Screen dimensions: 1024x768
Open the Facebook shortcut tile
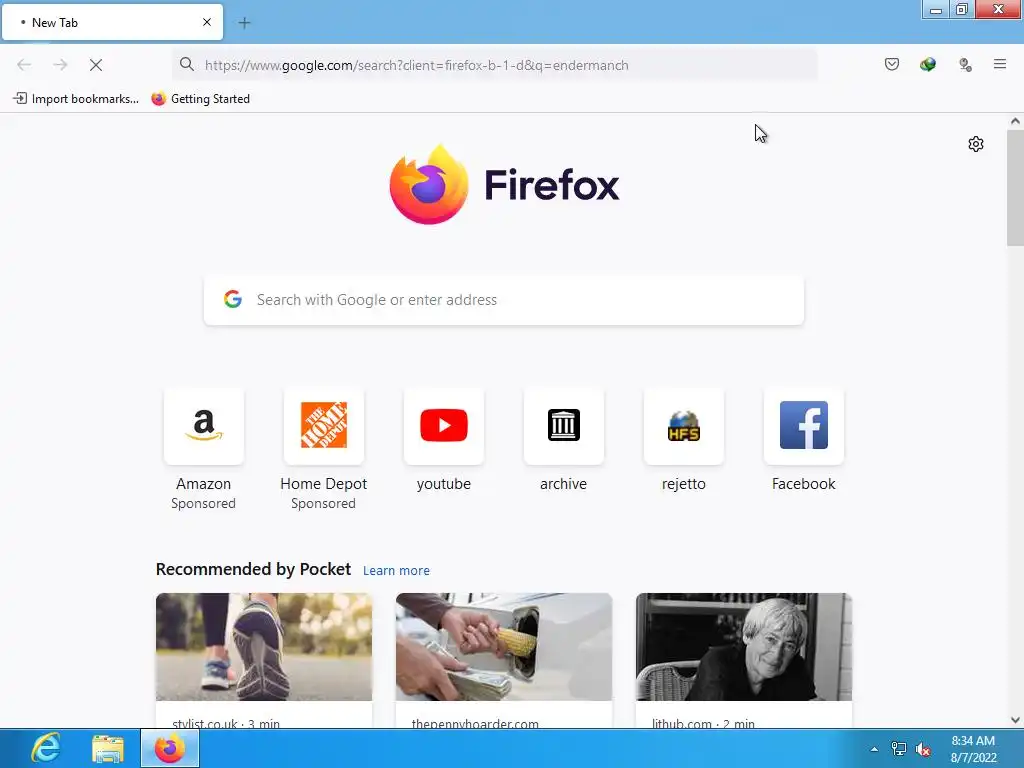click(x=804, y=426)
